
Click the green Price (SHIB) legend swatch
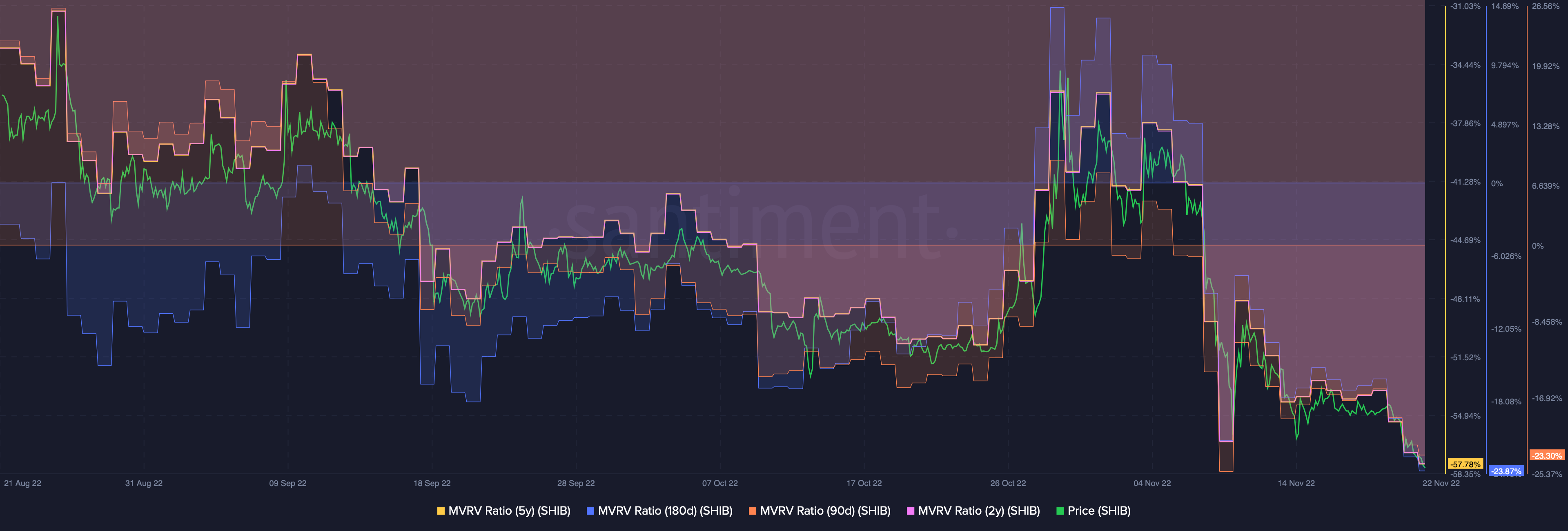click(1060, 511)
